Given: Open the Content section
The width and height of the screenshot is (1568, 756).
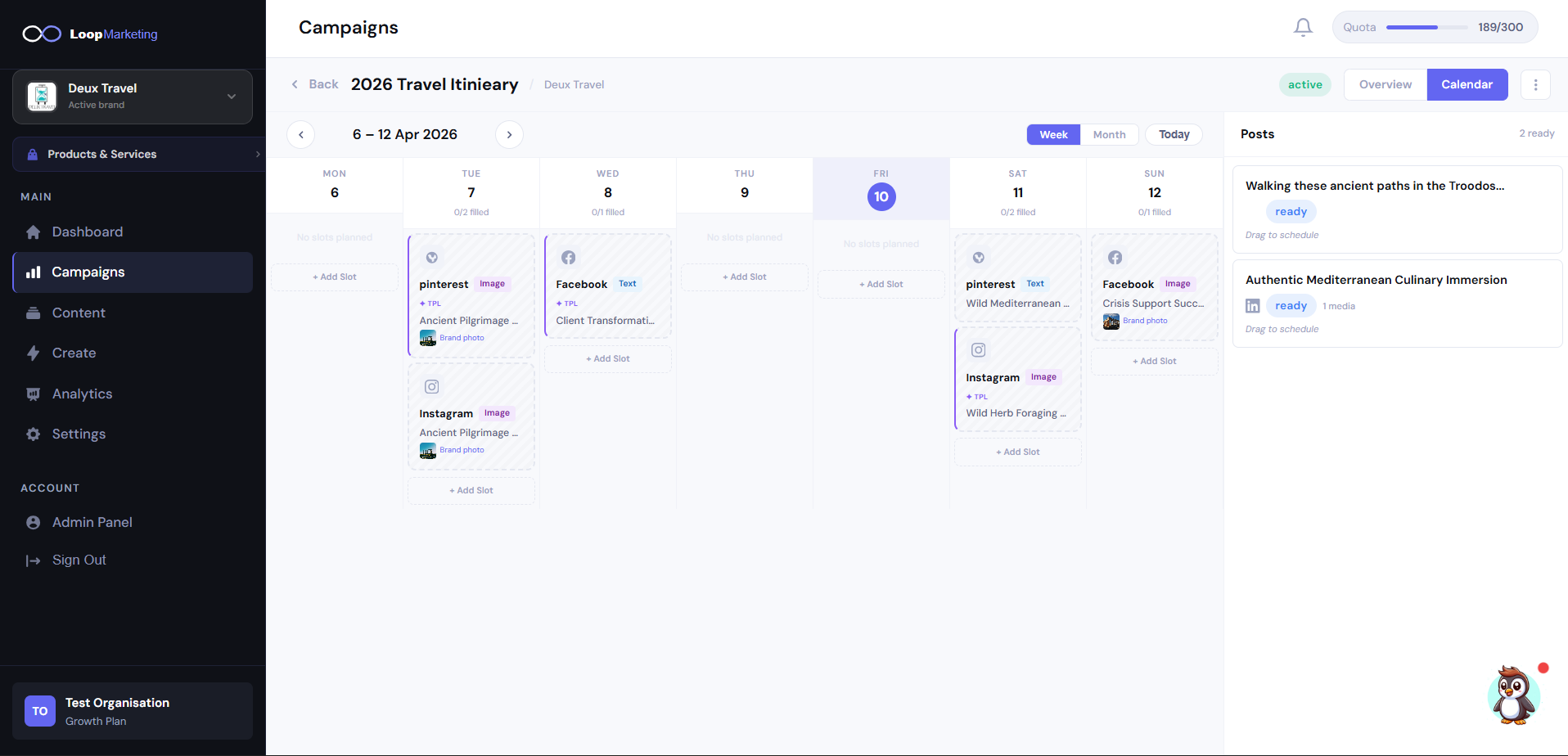Looking at the screenshot, I should click(x=78, y=313).
